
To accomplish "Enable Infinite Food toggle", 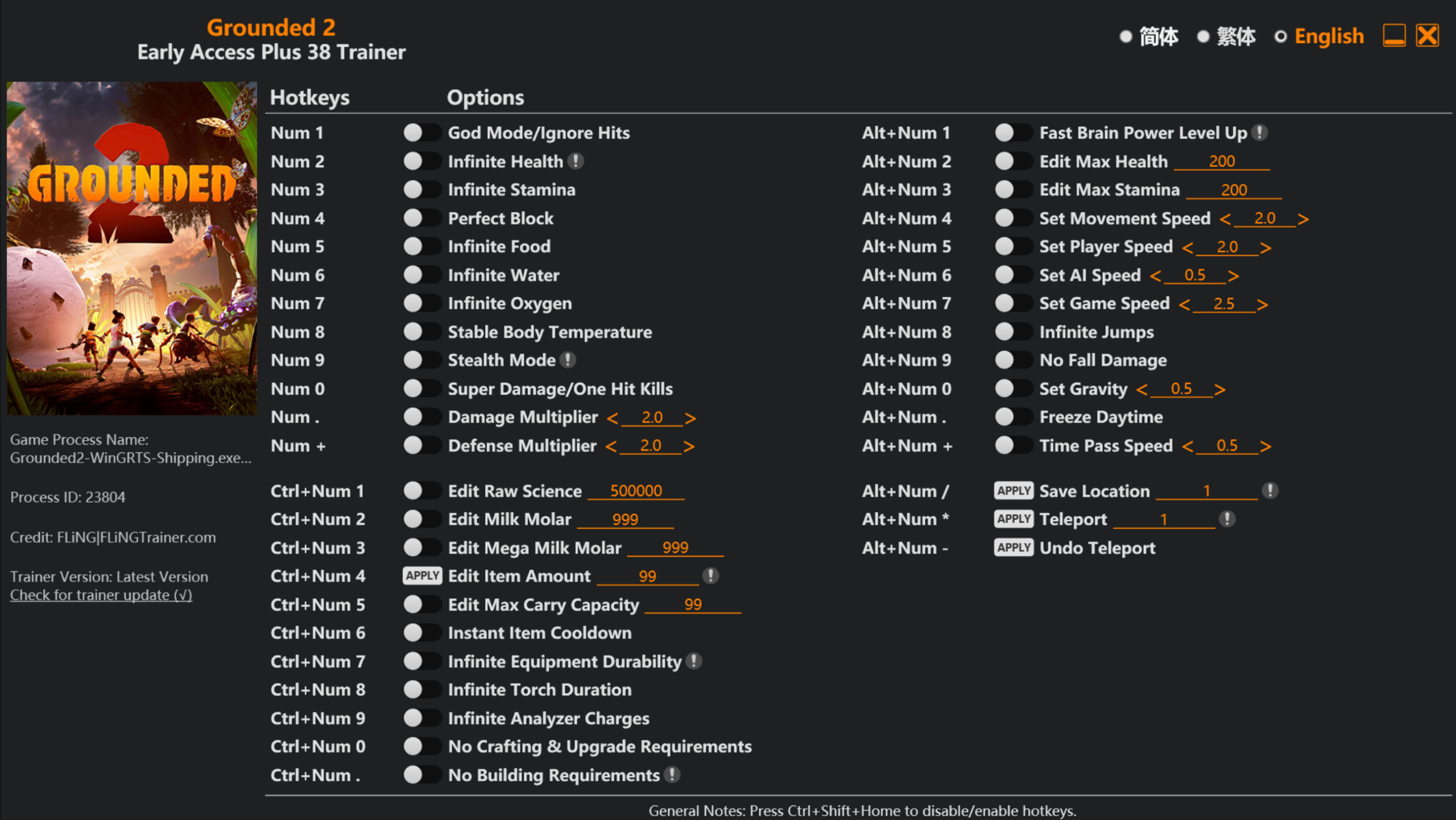I will [422, 246].
